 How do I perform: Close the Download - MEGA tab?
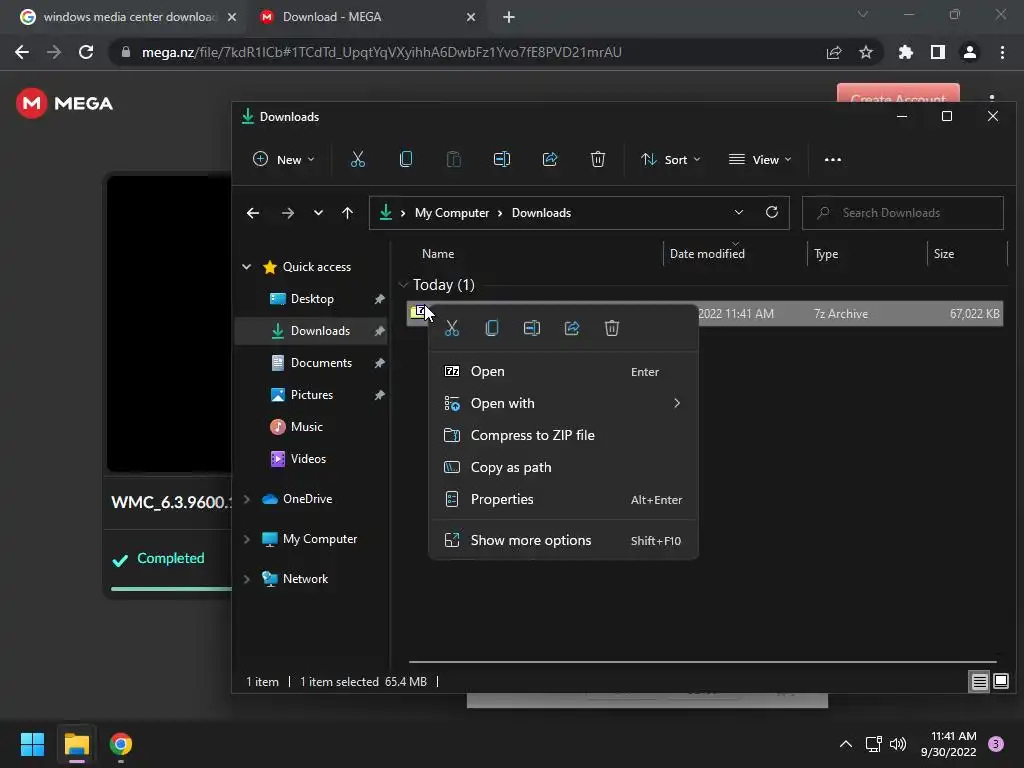tap(471, 17)
